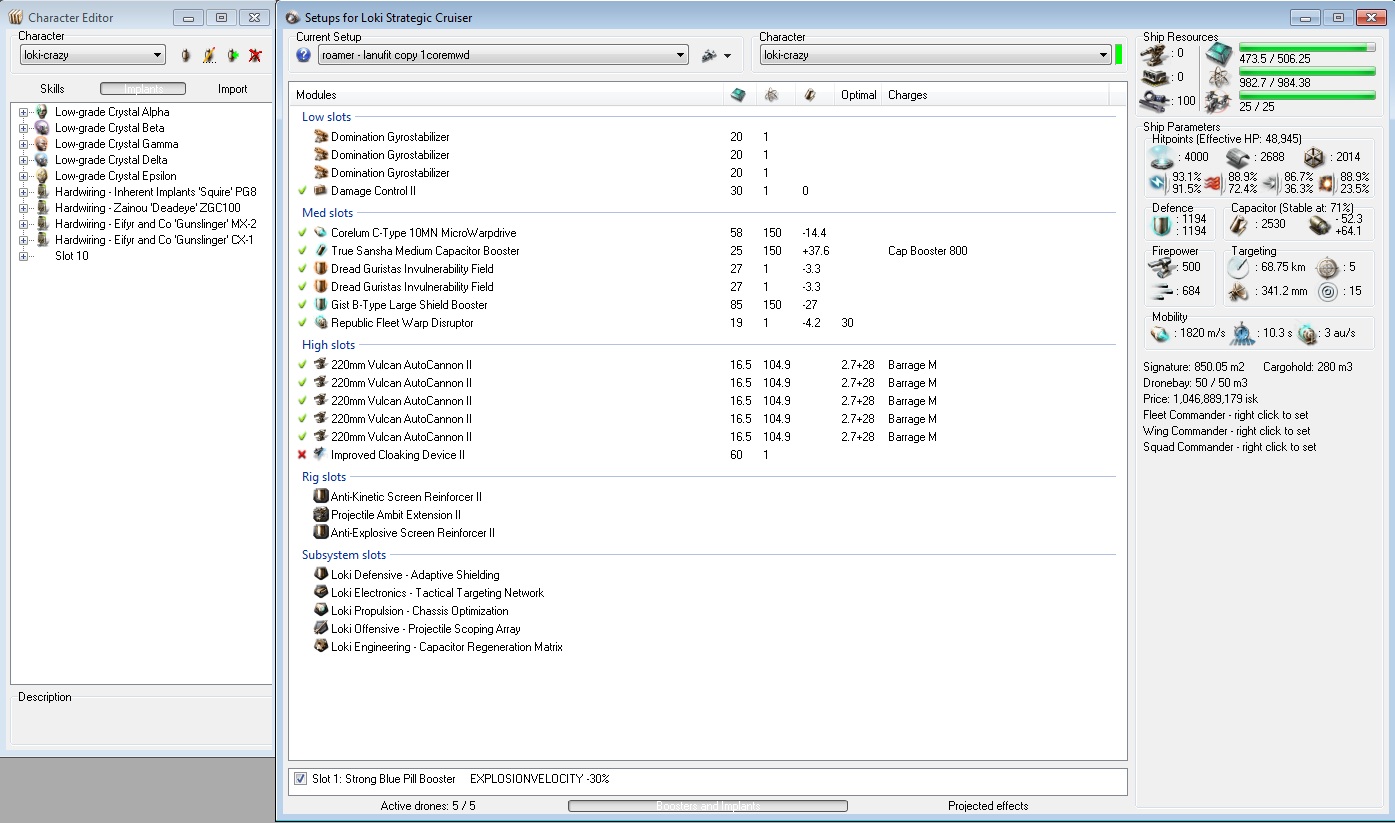Screen dimensions: 1395x823
Task: Expand the Low-grade Crystal Alpha tree node
Action: click(23, 112)
